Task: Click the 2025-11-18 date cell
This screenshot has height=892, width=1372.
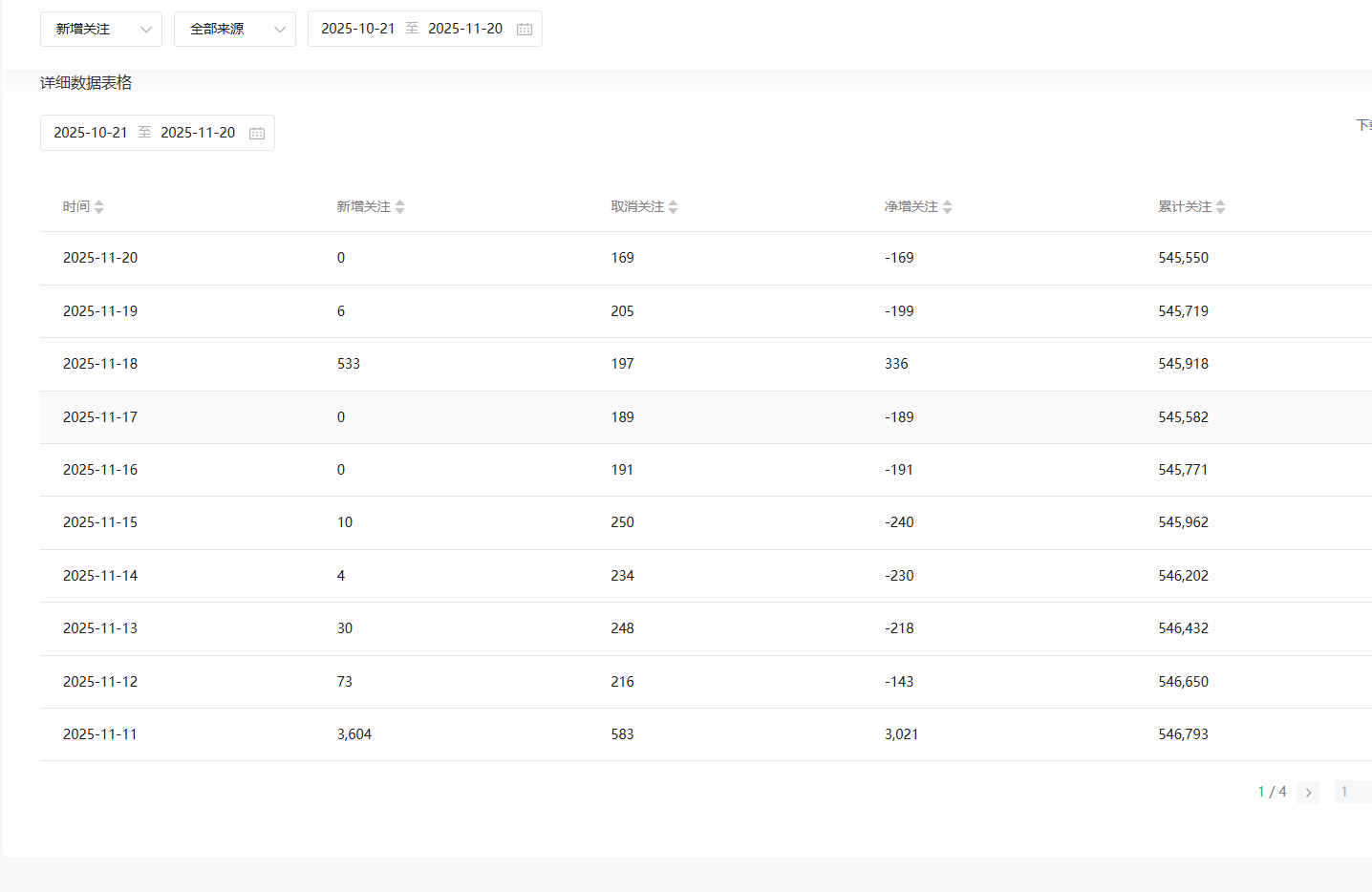Action: click(100, 364)
